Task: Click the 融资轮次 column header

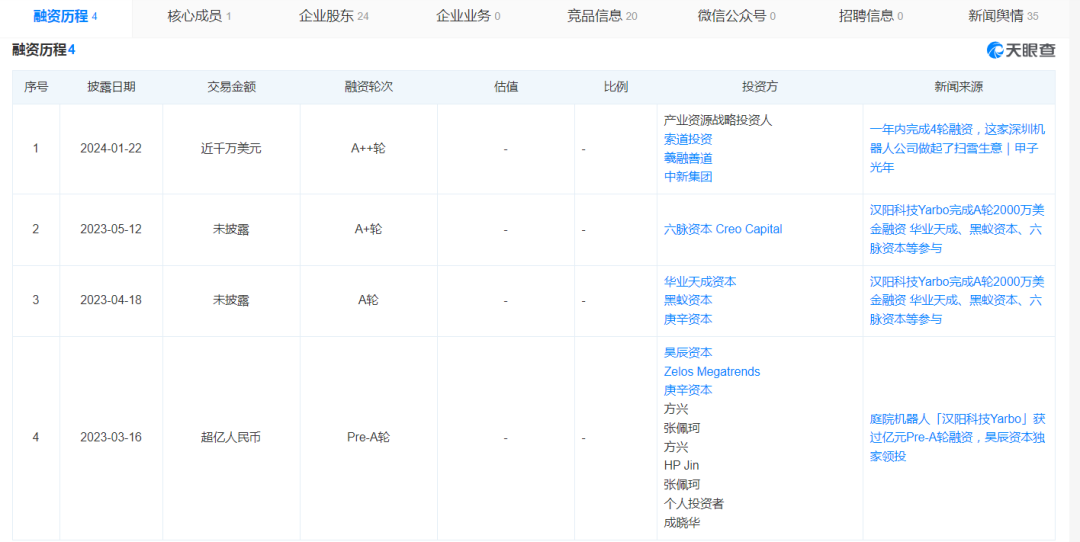Action: (x=368, y=87)
